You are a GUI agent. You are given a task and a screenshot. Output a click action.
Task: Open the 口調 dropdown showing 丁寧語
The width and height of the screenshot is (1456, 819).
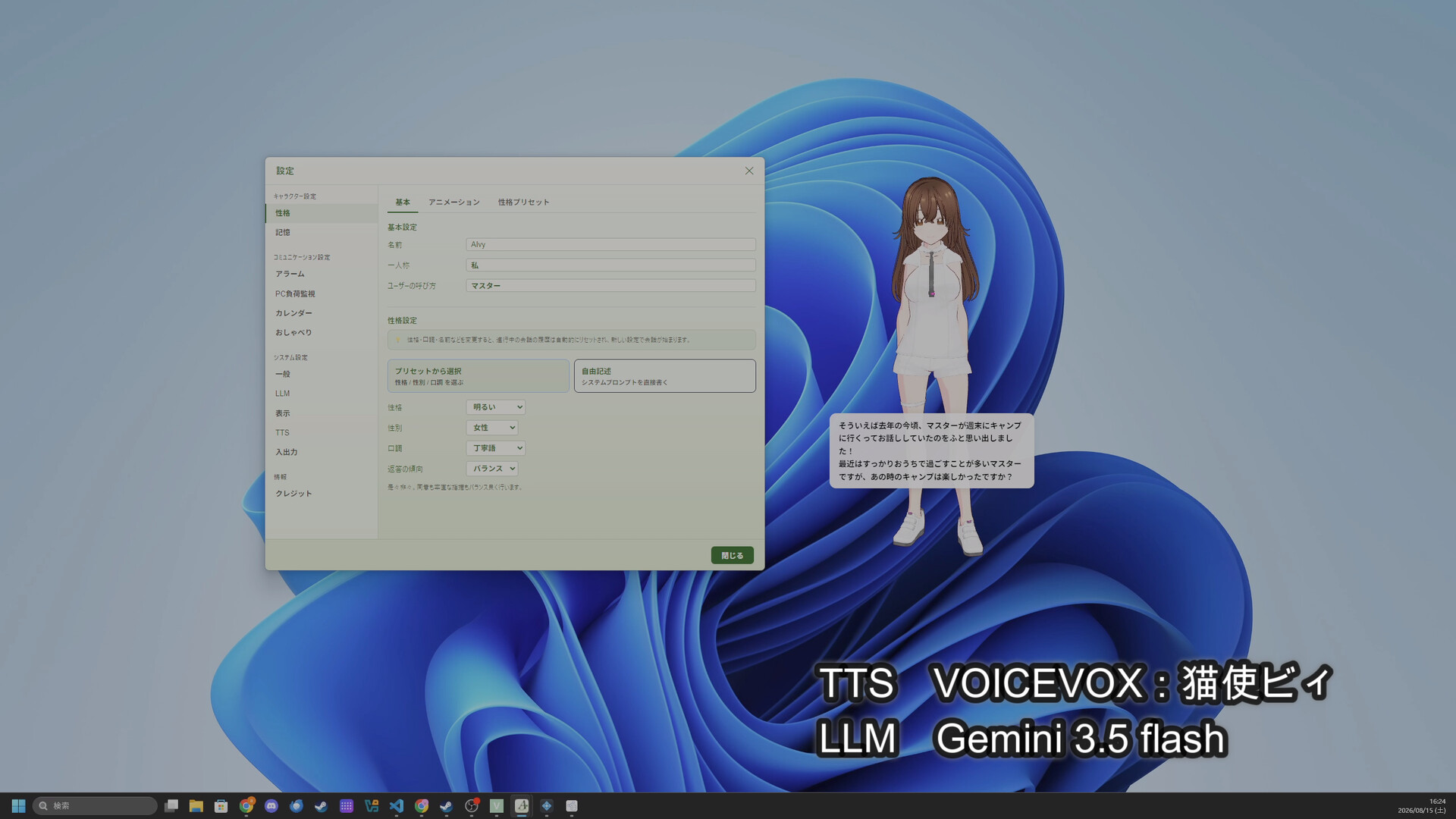coord(495,448)
